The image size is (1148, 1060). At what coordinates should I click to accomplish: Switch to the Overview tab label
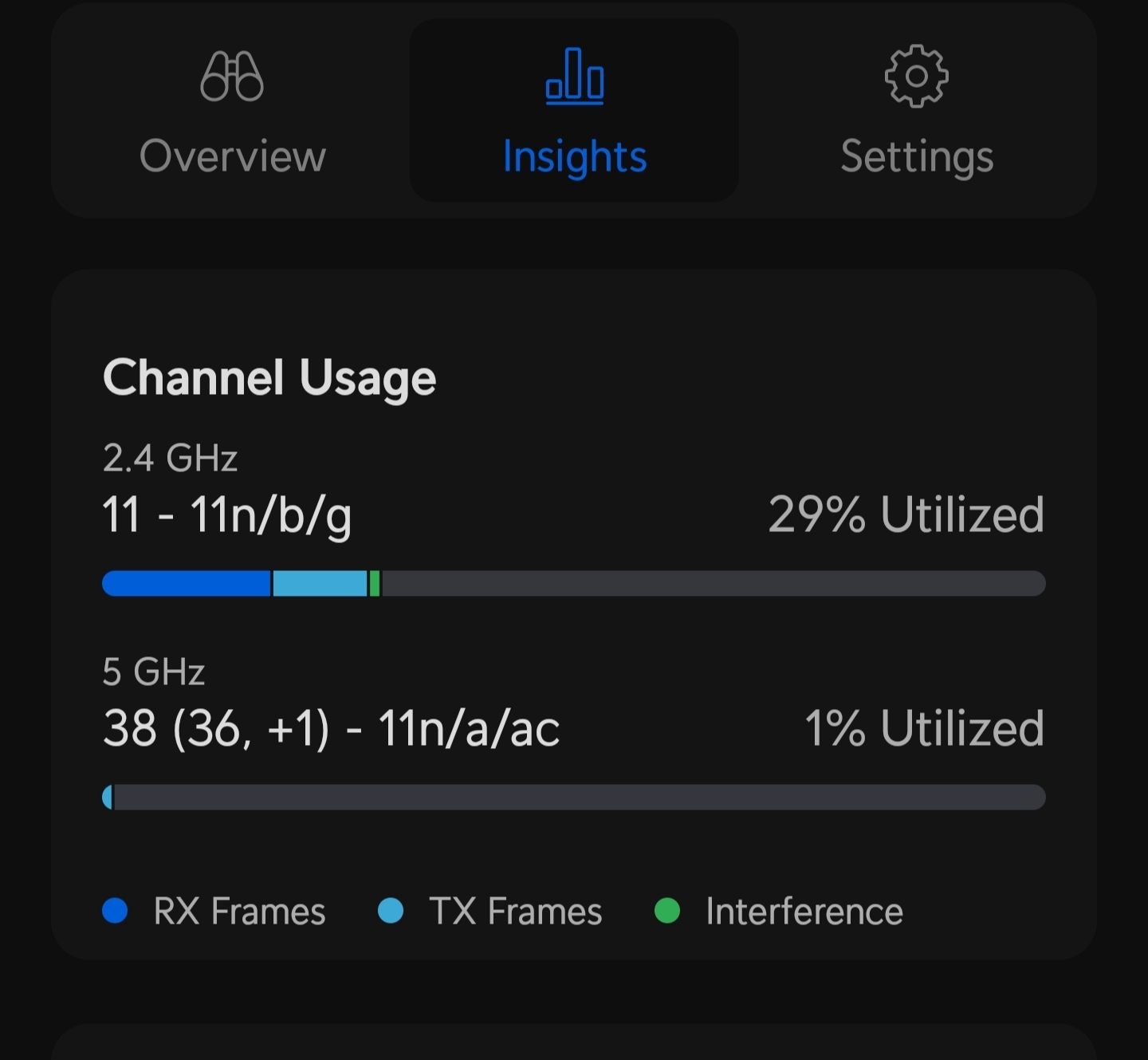[x=232, y=156]
